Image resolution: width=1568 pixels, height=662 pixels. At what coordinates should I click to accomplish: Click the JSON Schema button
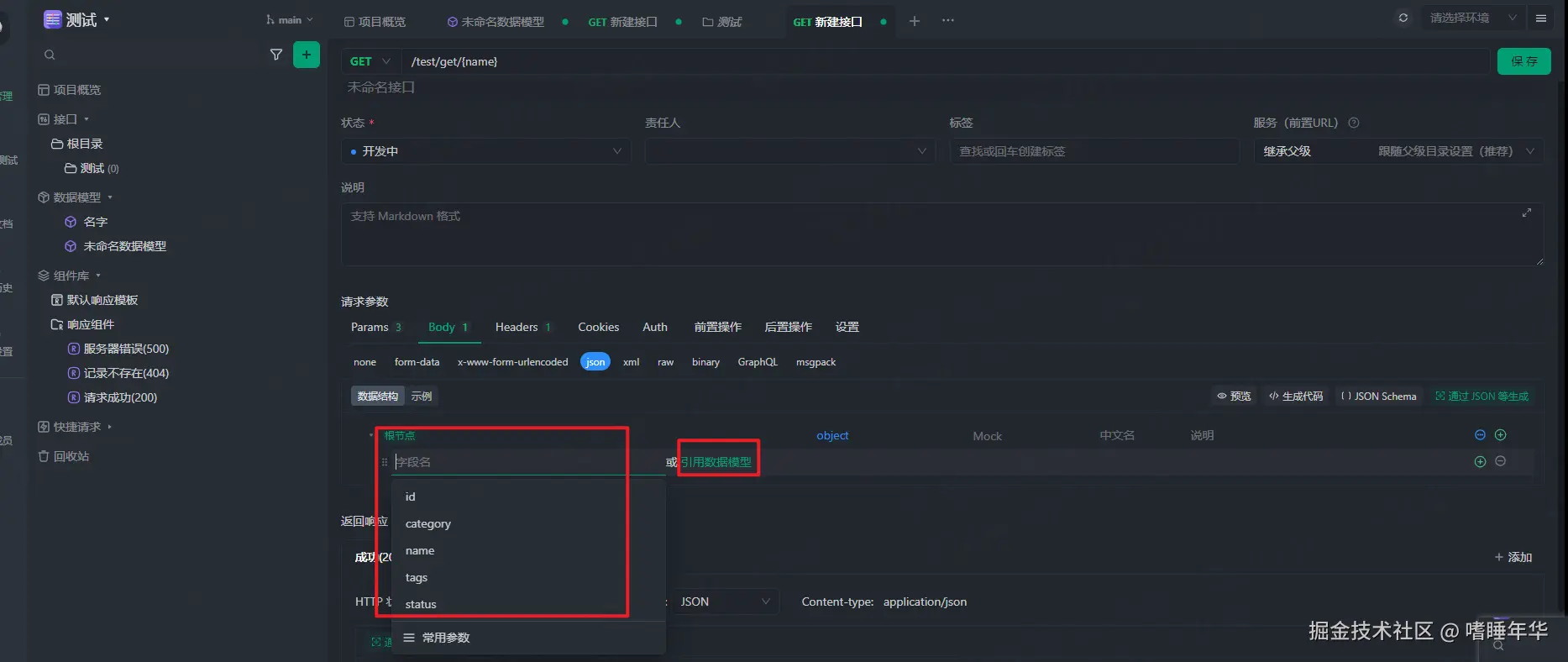pyautogui.click(x=1379, y=396)
